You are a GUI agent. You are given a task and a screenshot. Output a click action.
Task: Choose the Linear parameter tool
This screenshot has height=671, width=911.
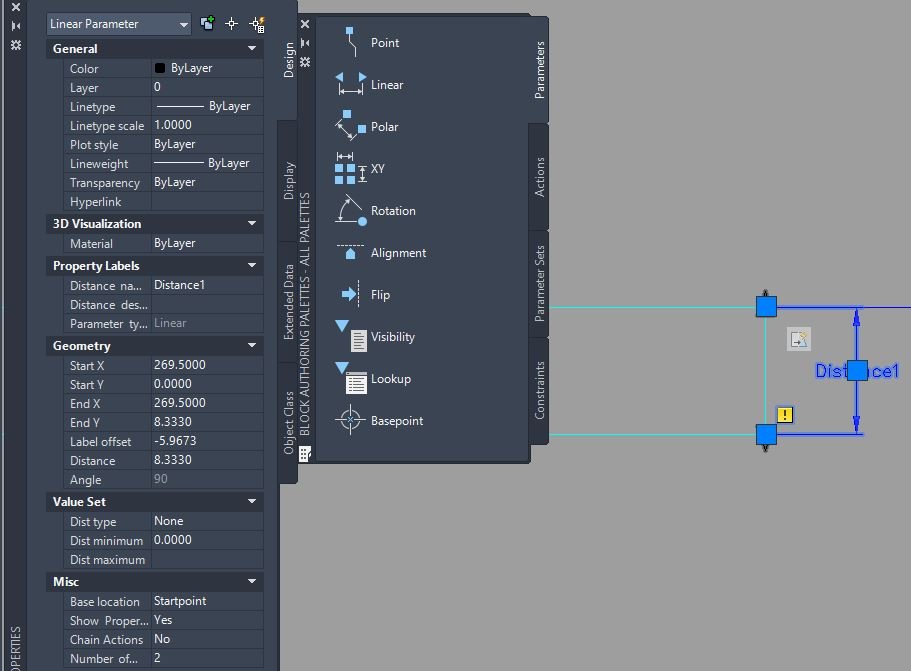coord(370,85)
